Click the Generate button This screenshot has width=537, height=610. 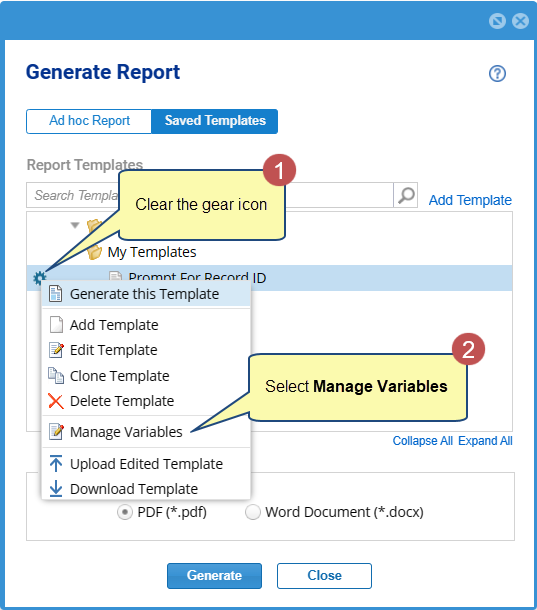click(214, 575)
